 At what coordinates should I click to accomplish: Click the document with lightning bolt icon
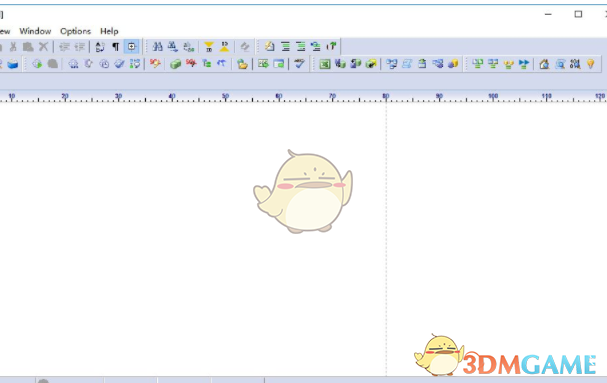(x=269, y=47)
